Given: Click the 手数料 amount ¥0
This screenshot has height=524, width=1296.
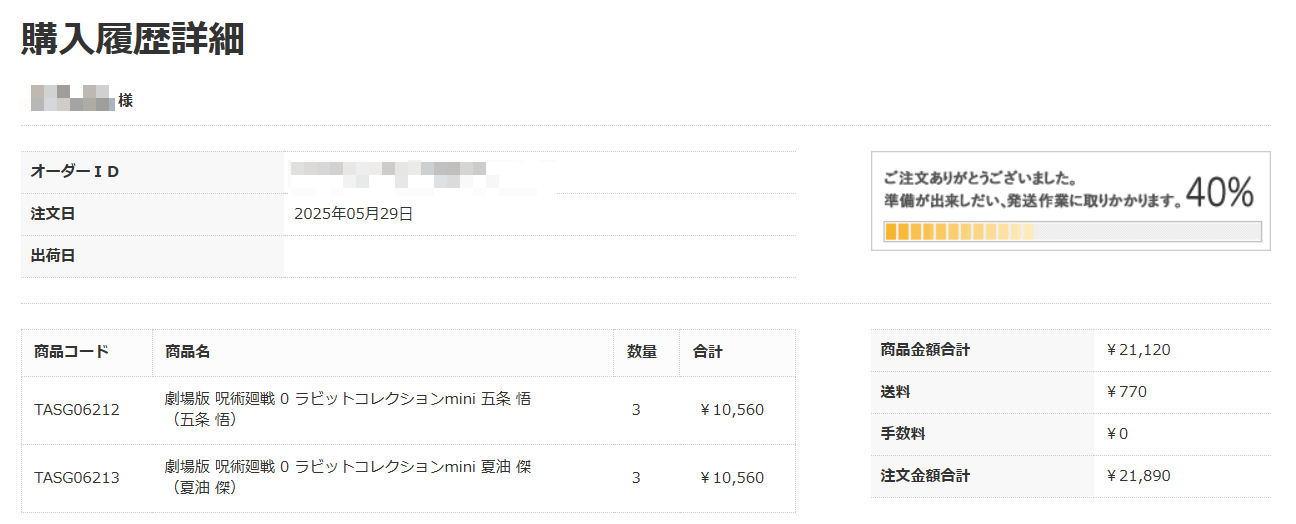Looking at the screenshot, I should click(1117, 434).
